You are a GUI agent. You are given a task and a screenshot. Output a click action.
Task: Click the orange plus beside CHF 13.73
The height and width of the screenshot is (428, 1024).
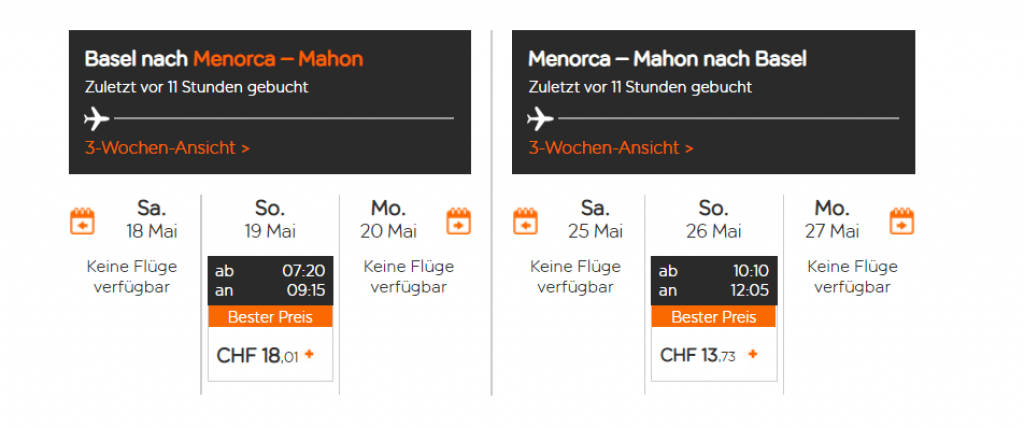point(752,355)
